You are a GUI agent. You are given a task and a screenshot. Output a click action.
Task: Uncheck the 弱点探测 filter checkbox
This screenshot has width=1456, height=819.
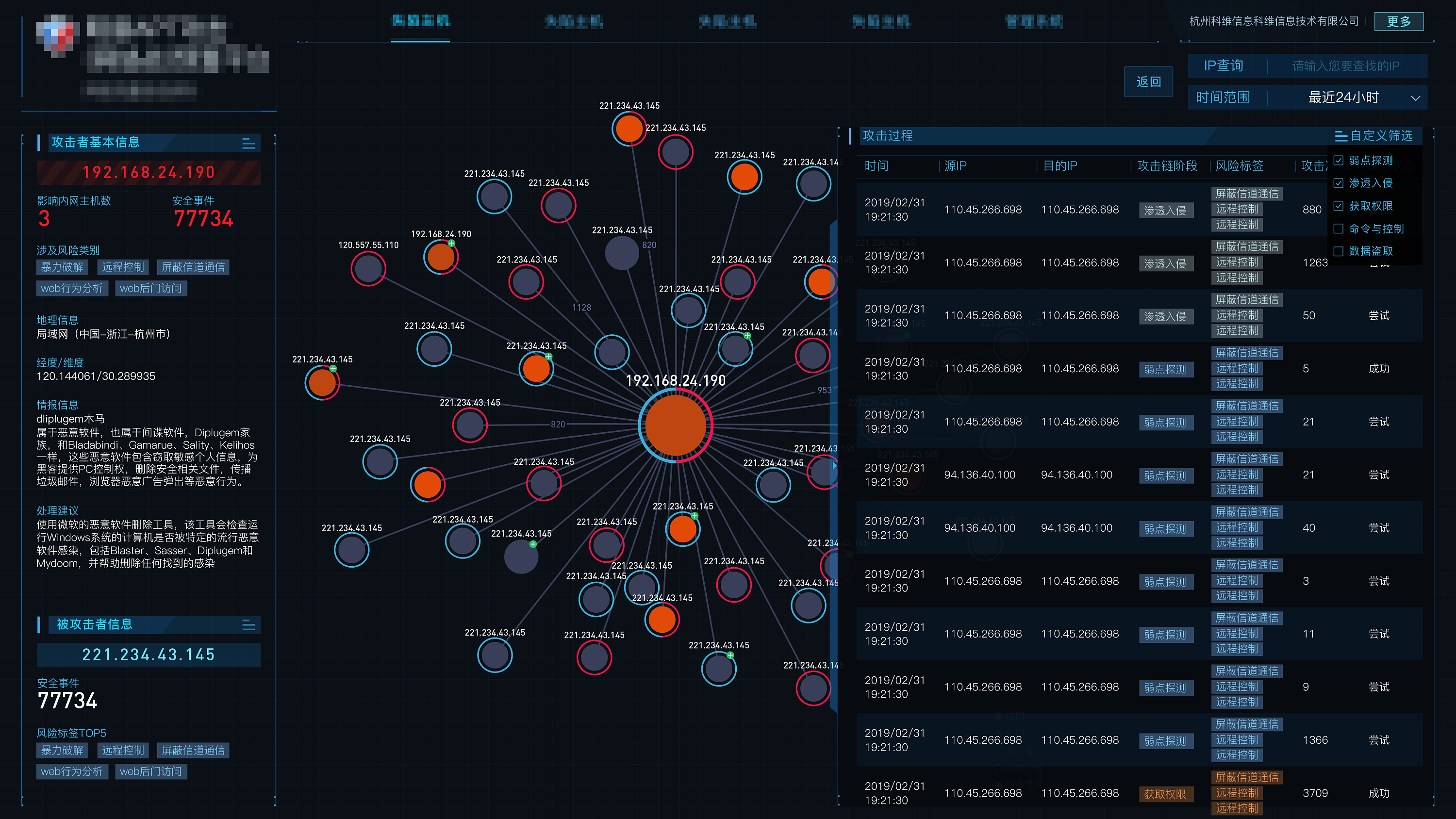coord(1338,161)
